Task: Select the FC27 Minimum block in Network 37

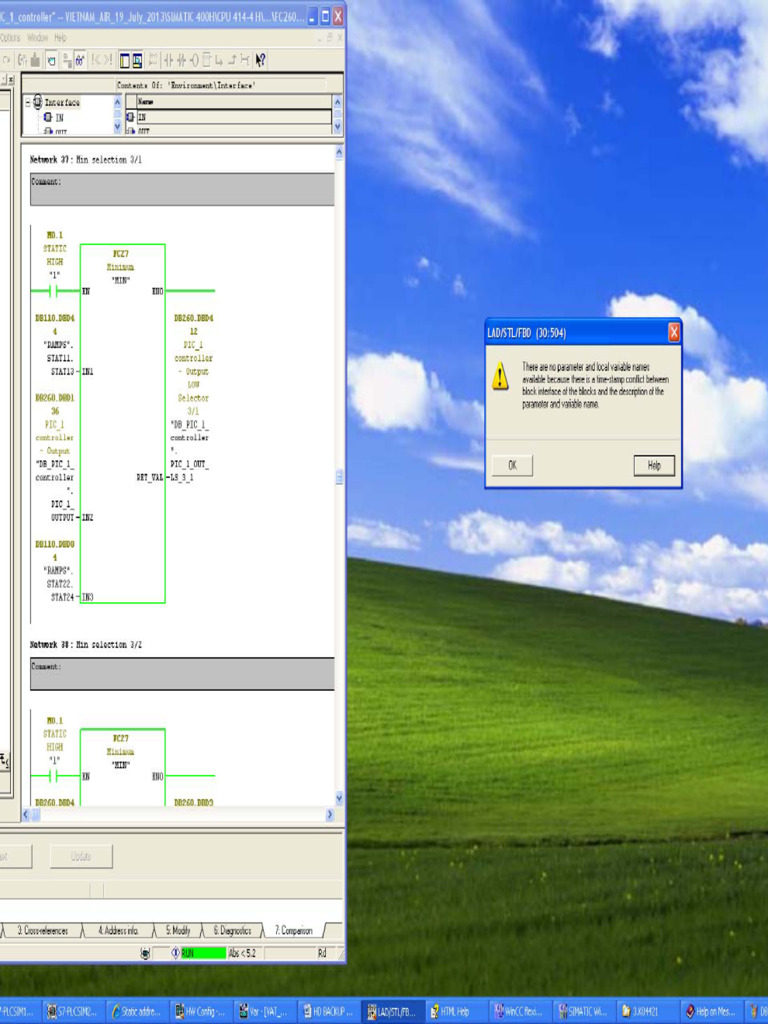Action: (122, 423)
